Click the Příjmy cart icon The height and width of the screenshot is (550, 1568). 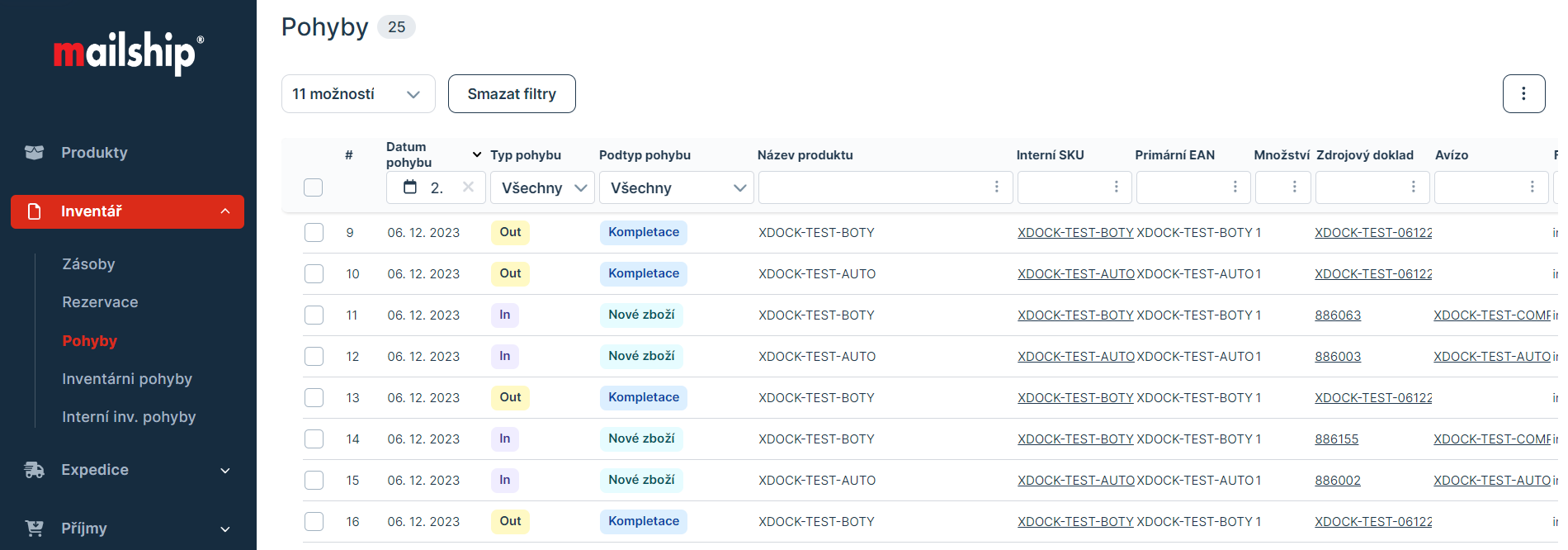(x=34, y=529)
